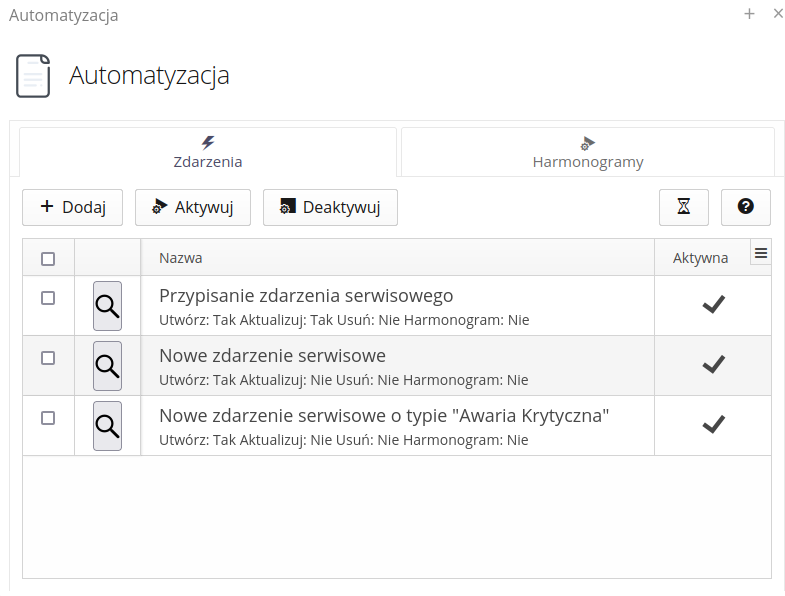Click the Automatyzacja document icon in header
The width and height of the screenshot is (785, 596).
(33, 76)
